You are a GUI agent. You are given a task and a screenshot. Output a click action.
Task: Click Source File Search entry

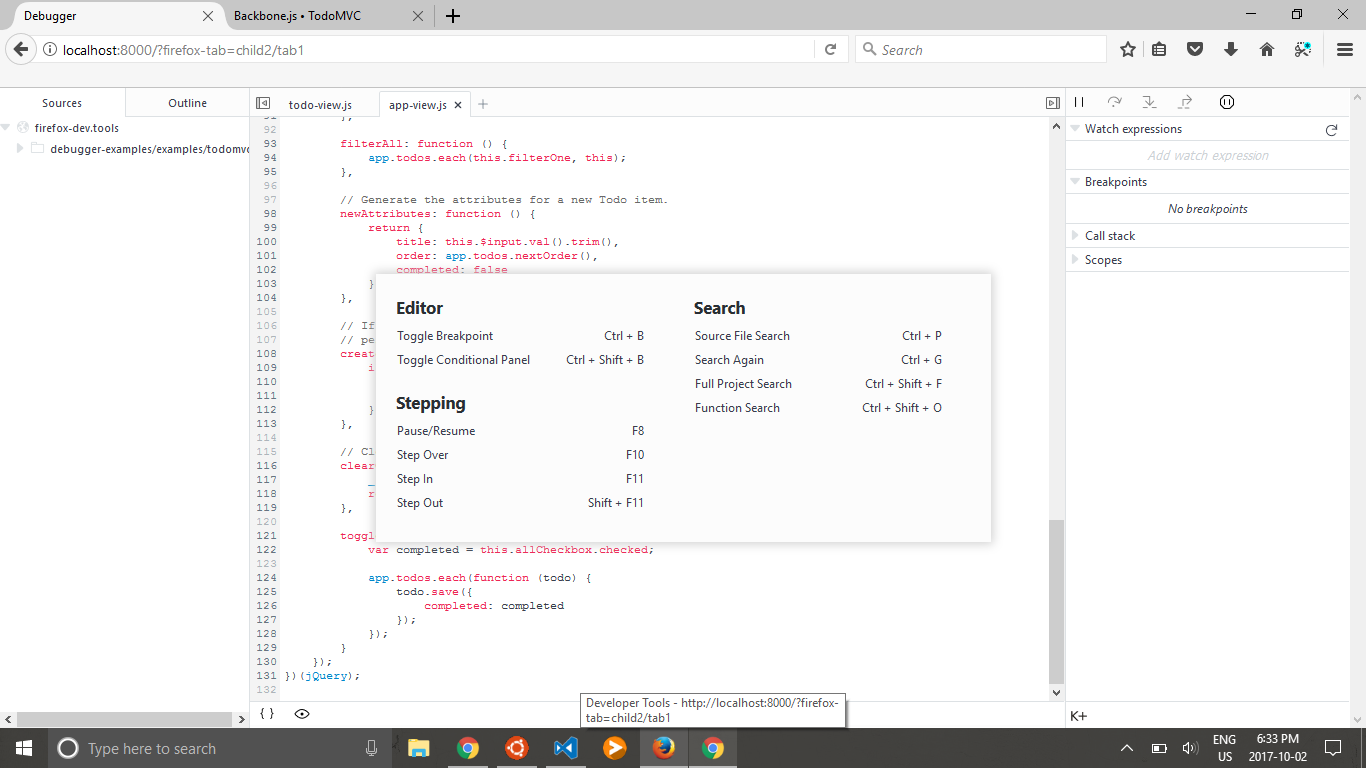[x=818, y=336]
